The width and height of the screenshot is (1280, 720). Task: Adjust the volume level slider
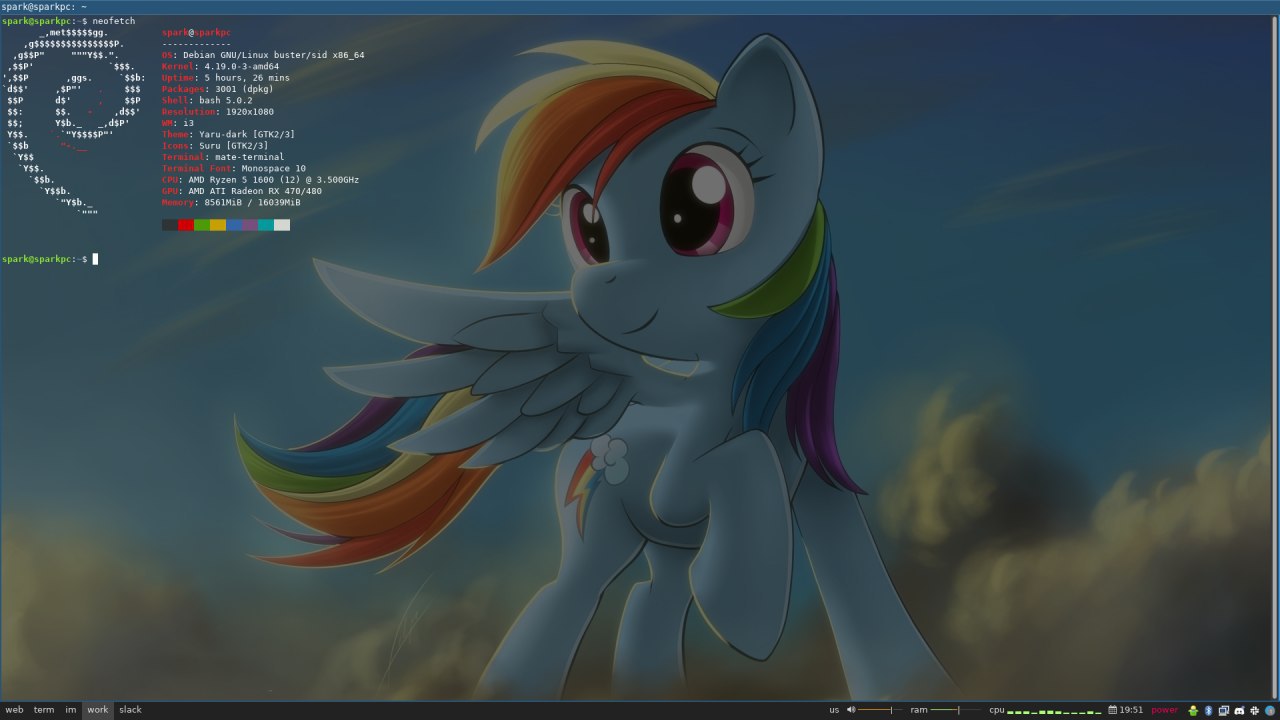click(x=880, y=710)
